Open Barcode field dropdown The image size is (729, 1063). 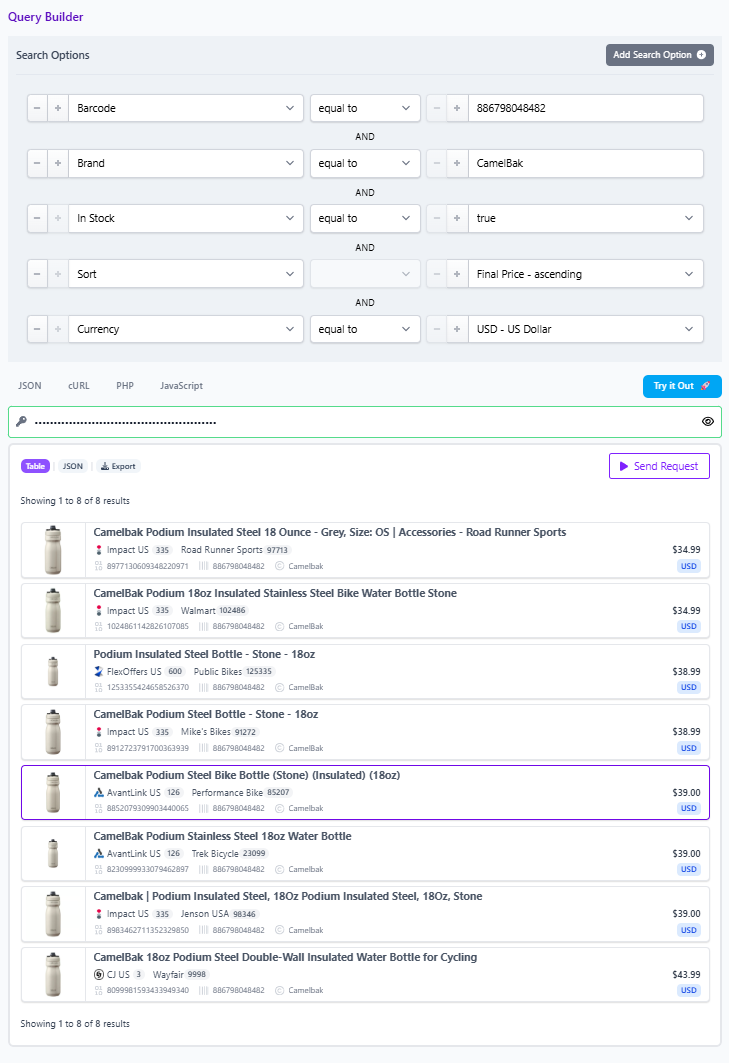[186, 108]
